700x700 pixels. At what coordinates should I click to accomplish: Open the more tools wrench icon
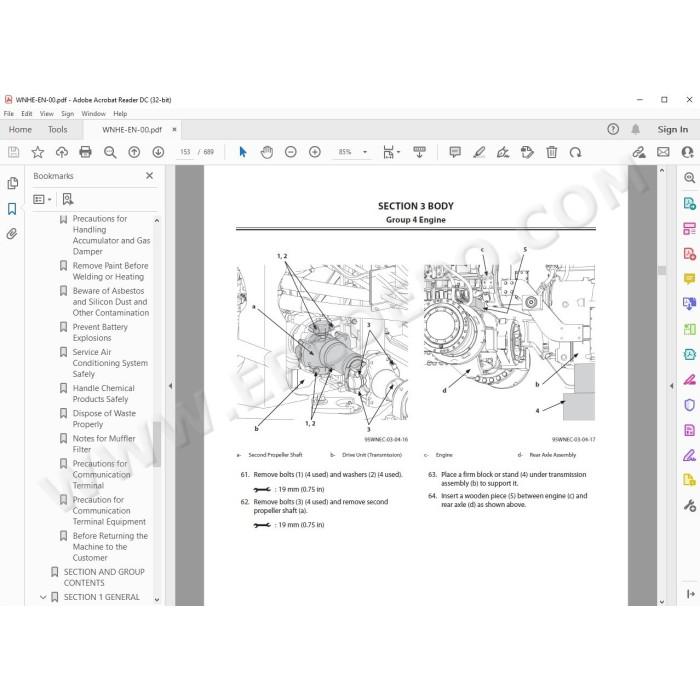pos(689,505)
